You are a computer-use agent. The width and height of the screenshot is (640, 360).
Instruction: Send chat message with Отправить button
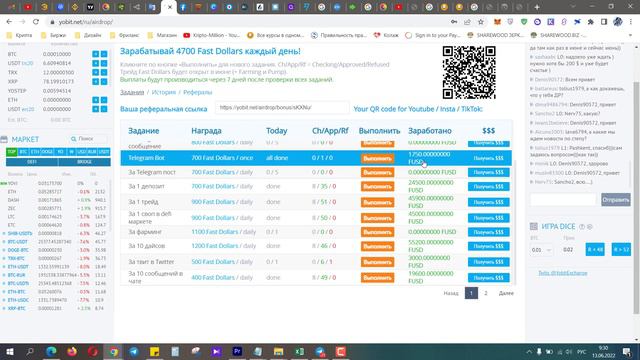tap(616, 200)
